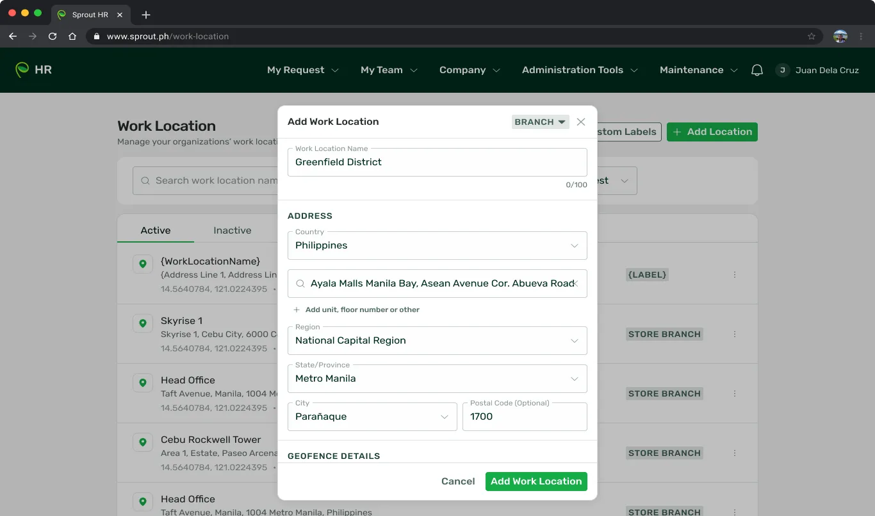
Task: Cancel the Add Work Location dialog
Action: (x=458, y=481)
